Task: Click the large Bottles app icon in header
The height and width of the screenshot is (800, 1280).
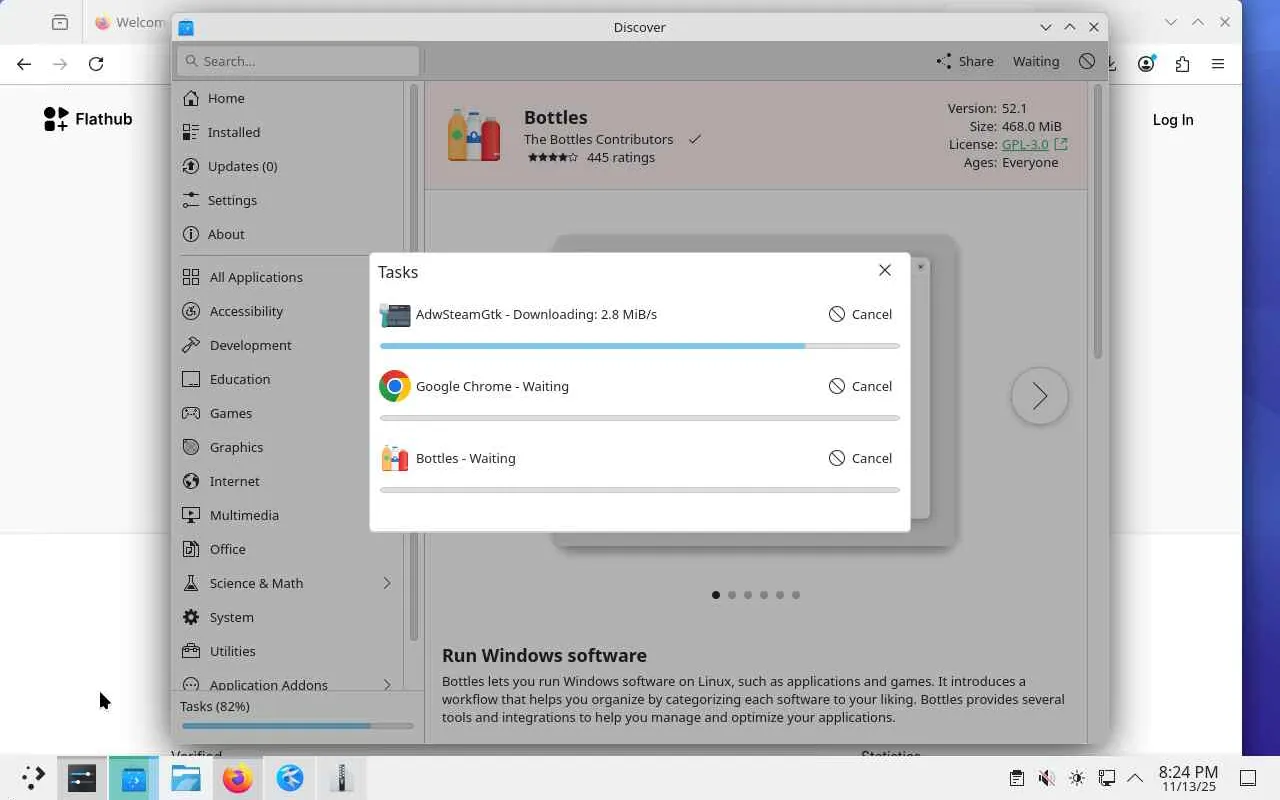Action: click(x=474, y=135)
